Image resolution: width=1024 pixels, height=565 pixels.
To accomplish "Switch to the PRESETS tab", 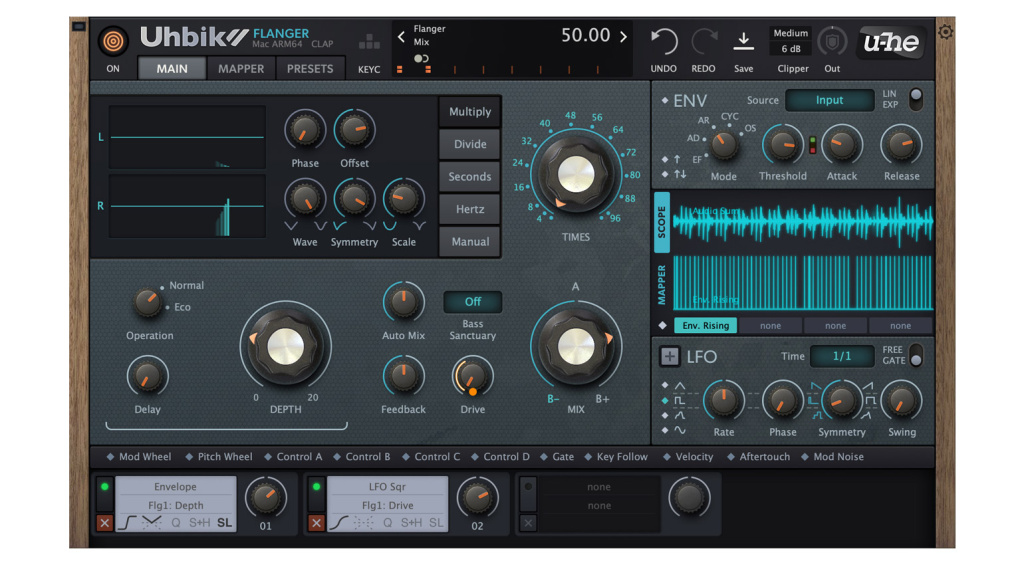I will [x=310, y=69].
